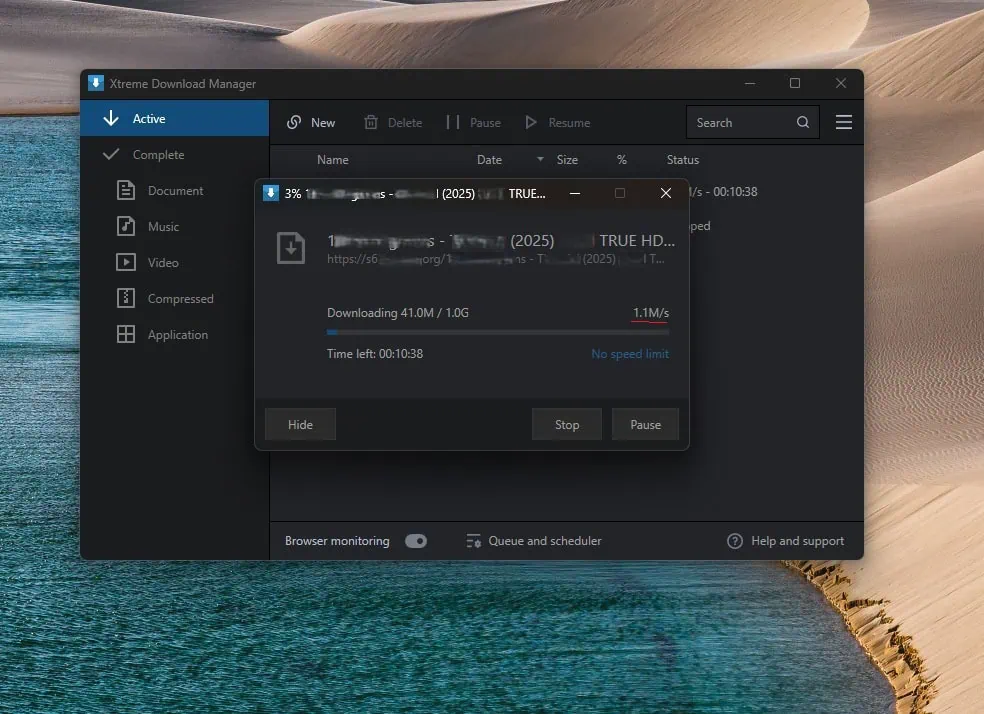Click the Xtreme Download Manager title bar logo
The height and width of the screenshot is (714, 984).
point(95,83)
